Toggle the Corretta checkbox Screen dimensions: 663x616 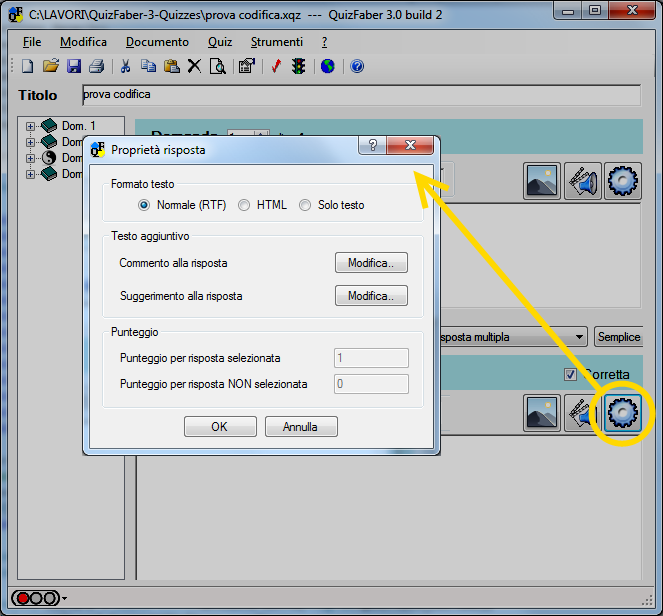pos(571,374)
